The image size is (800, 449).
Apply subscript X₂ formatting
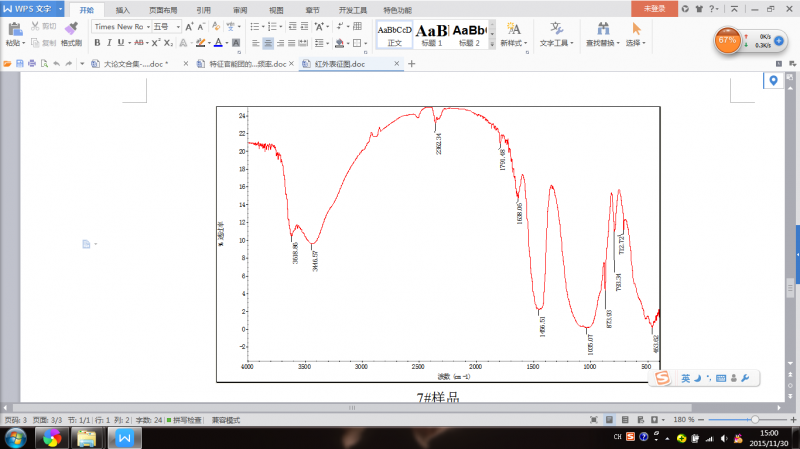tap(168, 43)
